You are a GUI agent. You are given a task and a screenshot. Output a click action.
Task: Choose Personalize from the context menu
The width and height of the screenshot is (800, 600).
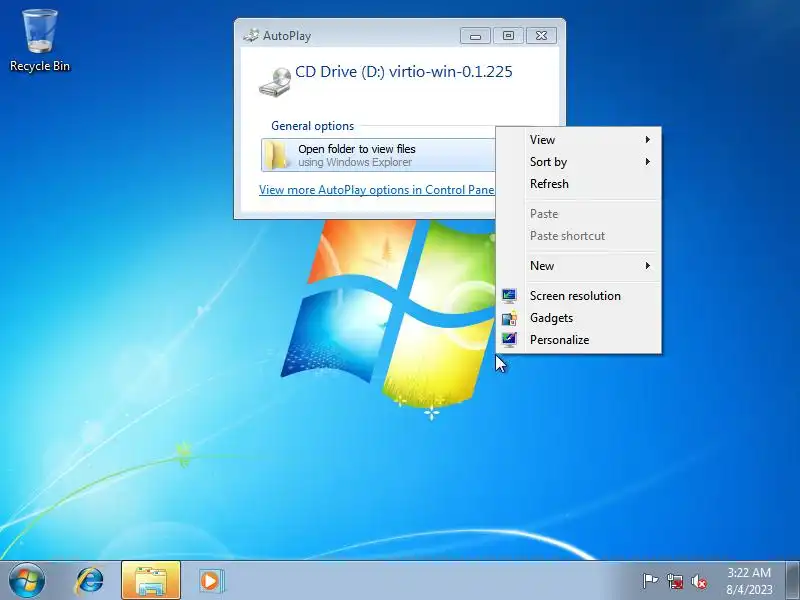(579, 340)
